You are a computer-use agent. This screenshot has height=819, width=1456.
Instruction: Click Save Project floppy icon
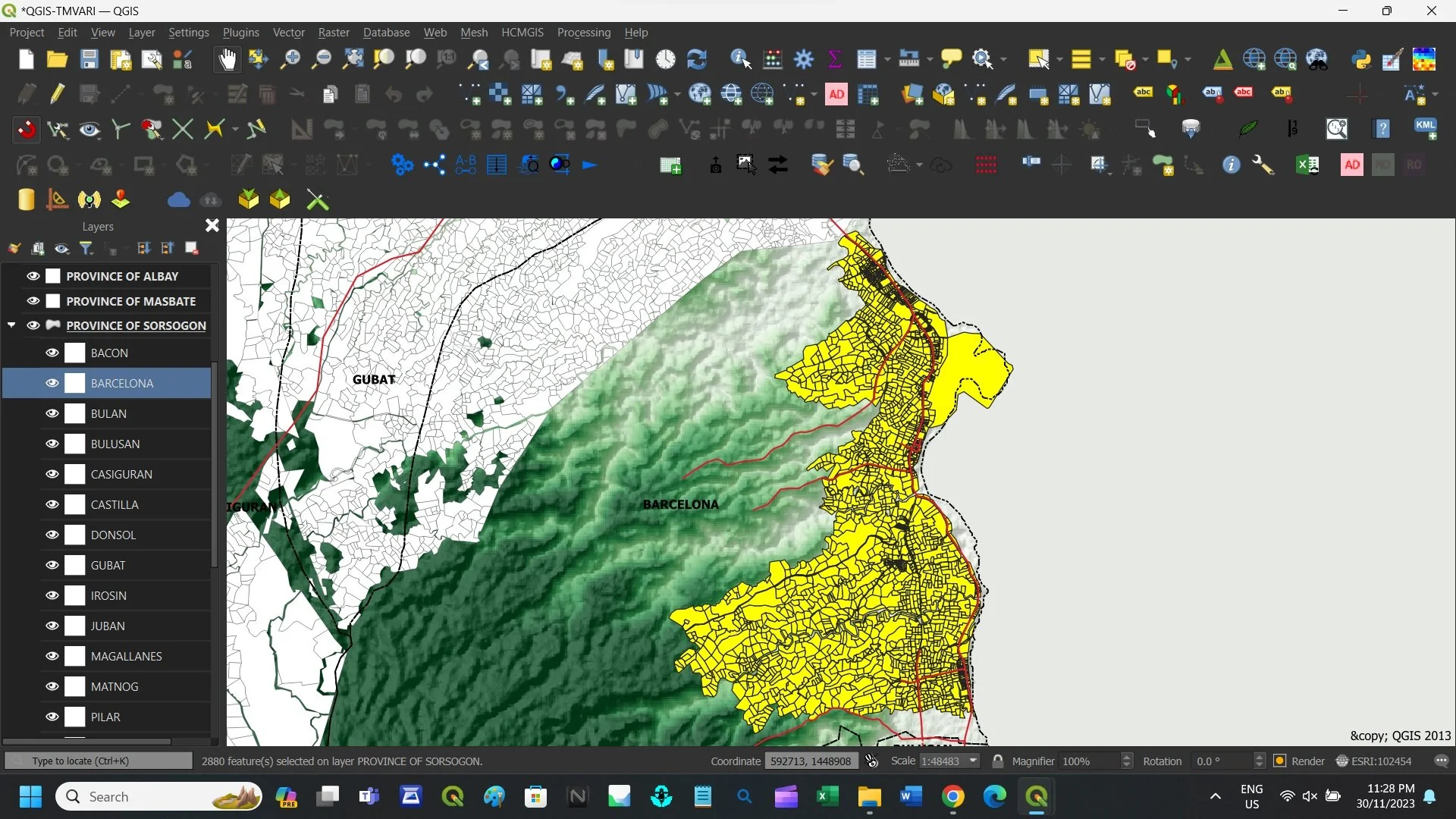pos(89,59)
